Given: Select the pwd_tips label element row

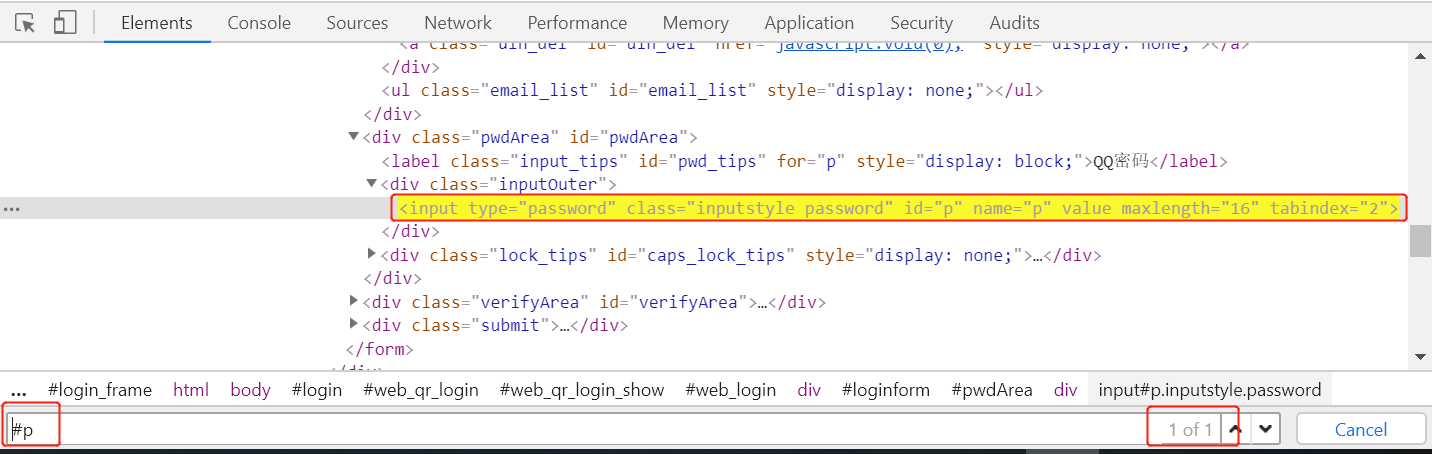Looking at the screenshot, I should click(804, 161).
